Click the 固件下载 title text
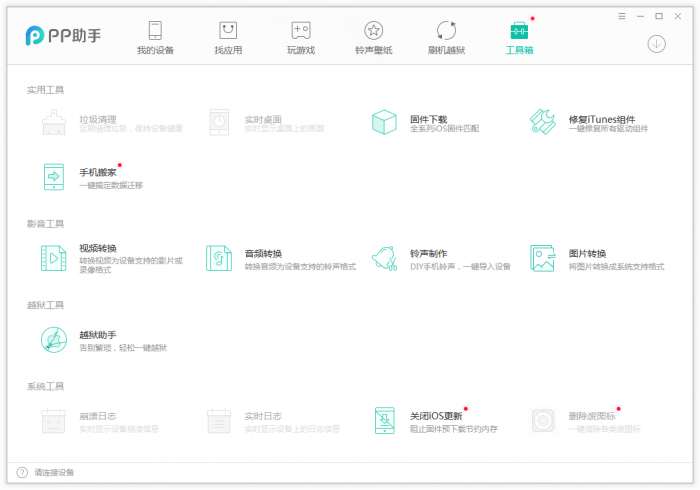This screenshot has height=490, width=700. [429, 119]
